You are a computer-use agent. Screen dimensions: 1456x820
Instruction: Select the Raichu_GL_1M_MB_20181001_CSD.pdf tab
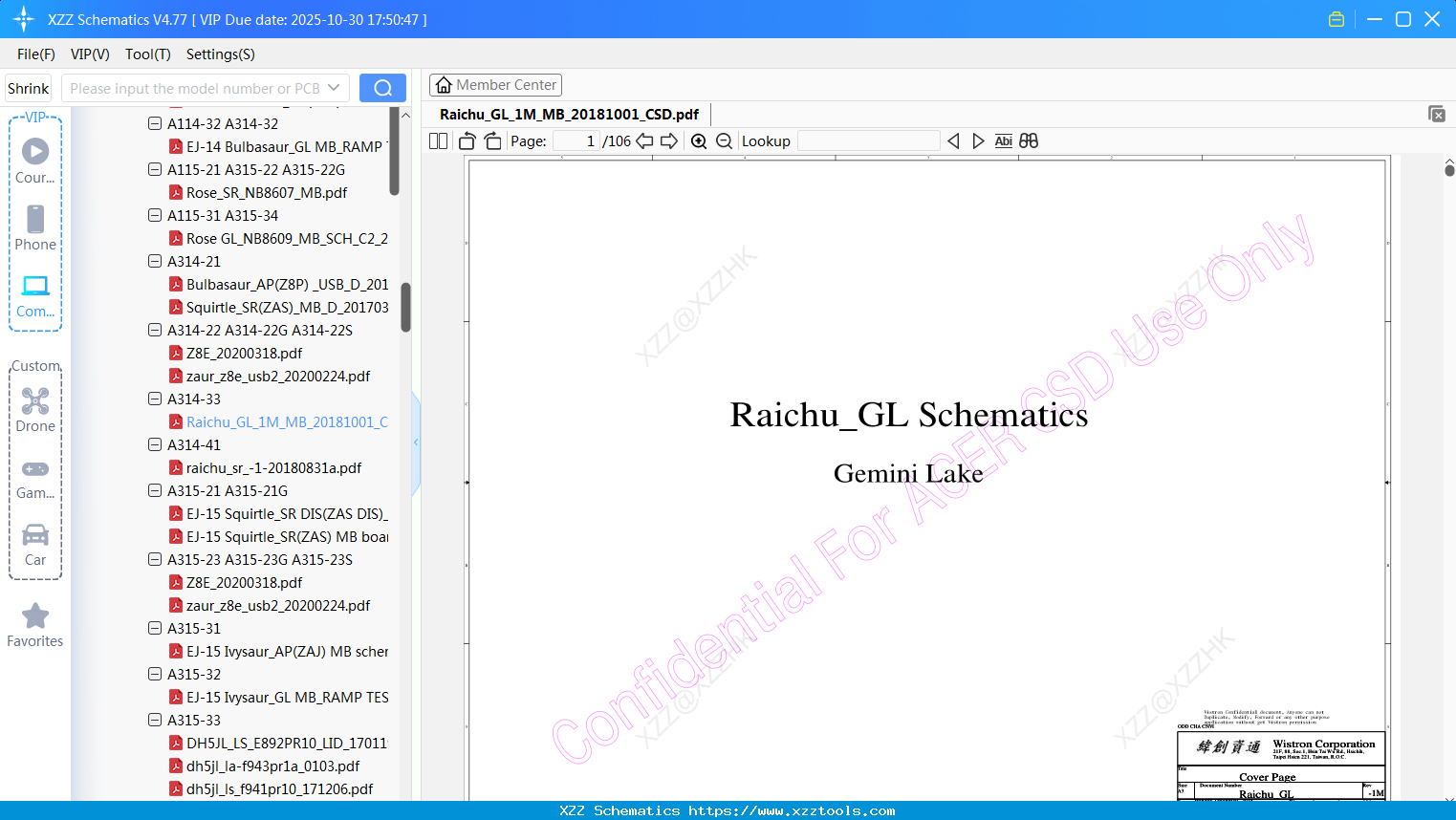point(569,114)
